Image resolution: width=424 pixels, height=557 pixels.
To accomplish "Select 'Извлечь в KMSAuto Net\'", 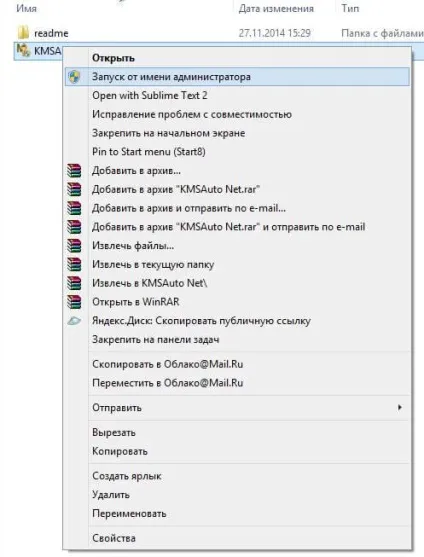I will 237,283.
